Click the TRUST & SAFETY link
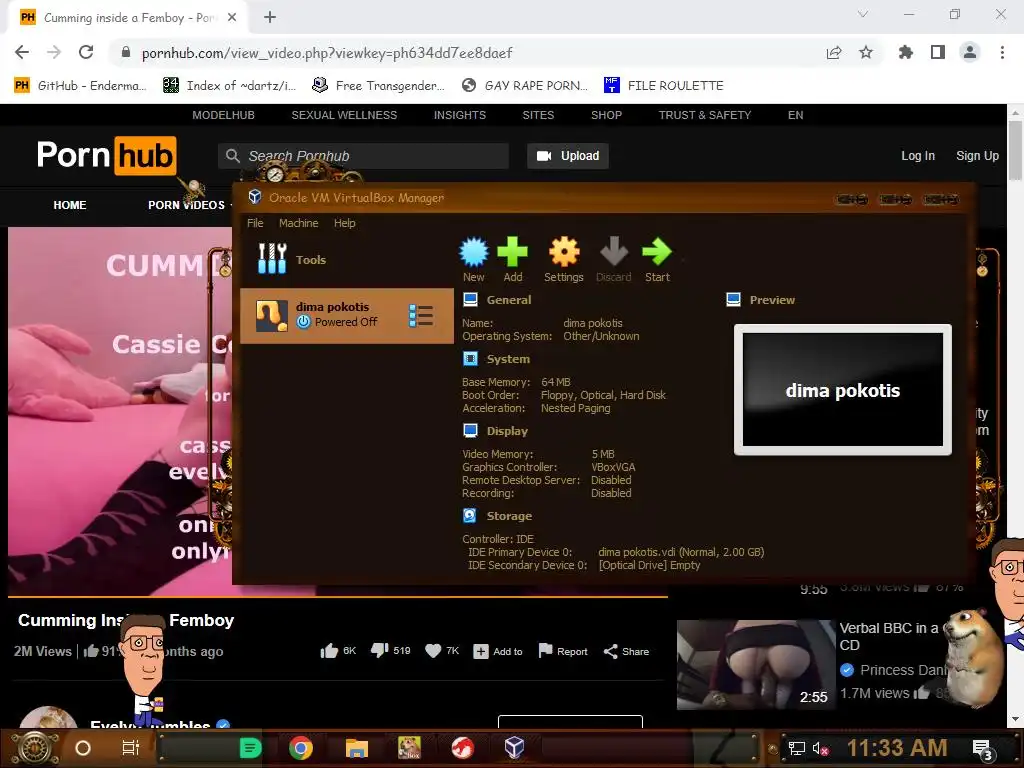Viewport: 1024px width, 768px height. coord(705,115)
